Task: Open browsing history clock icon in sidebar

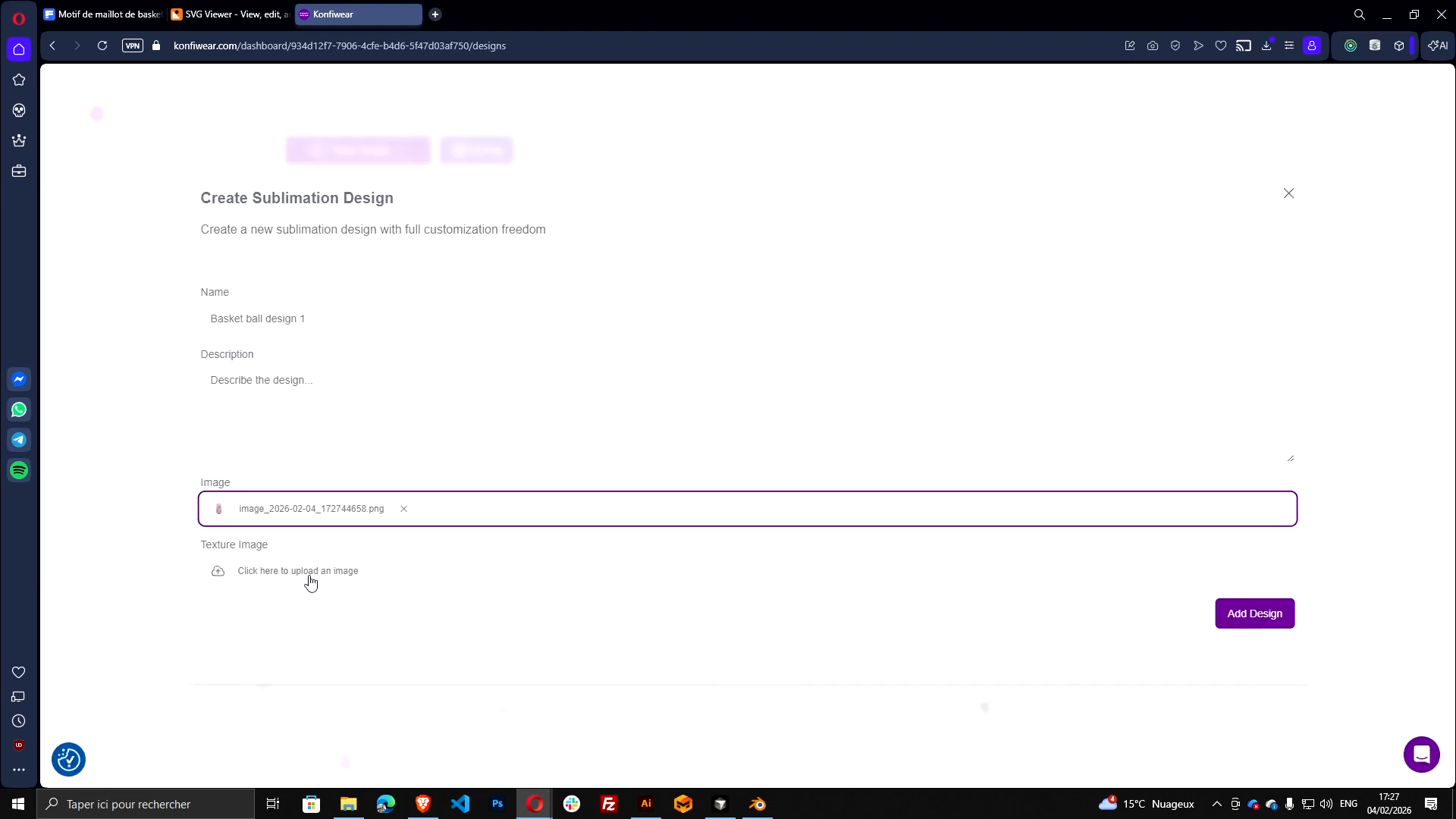Action: [x=18, y=720]
